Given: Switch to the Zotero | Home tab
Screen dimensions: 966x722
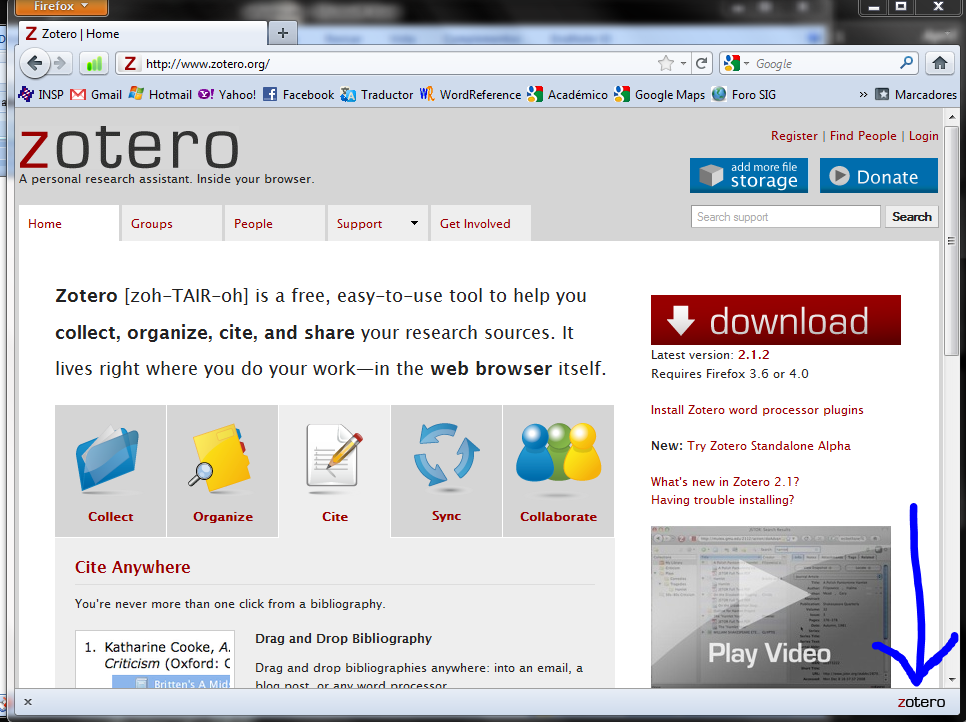Looking at the screenshot, I should [143, 33].
